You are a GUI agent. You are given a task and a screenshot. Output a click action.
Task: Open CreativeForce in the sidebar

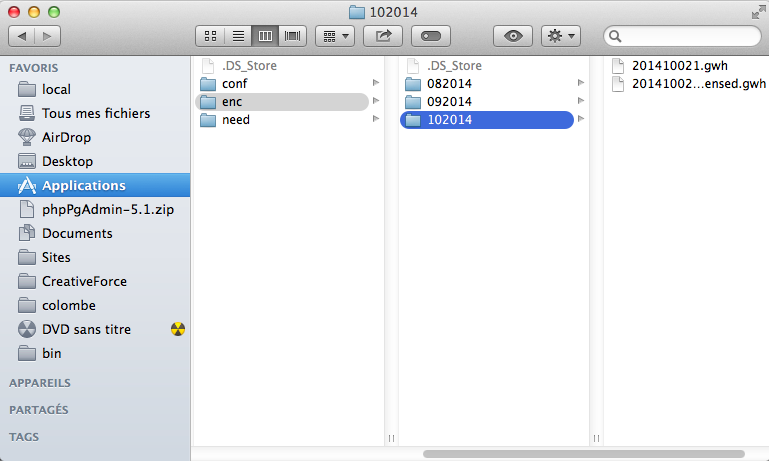point(95,282)
